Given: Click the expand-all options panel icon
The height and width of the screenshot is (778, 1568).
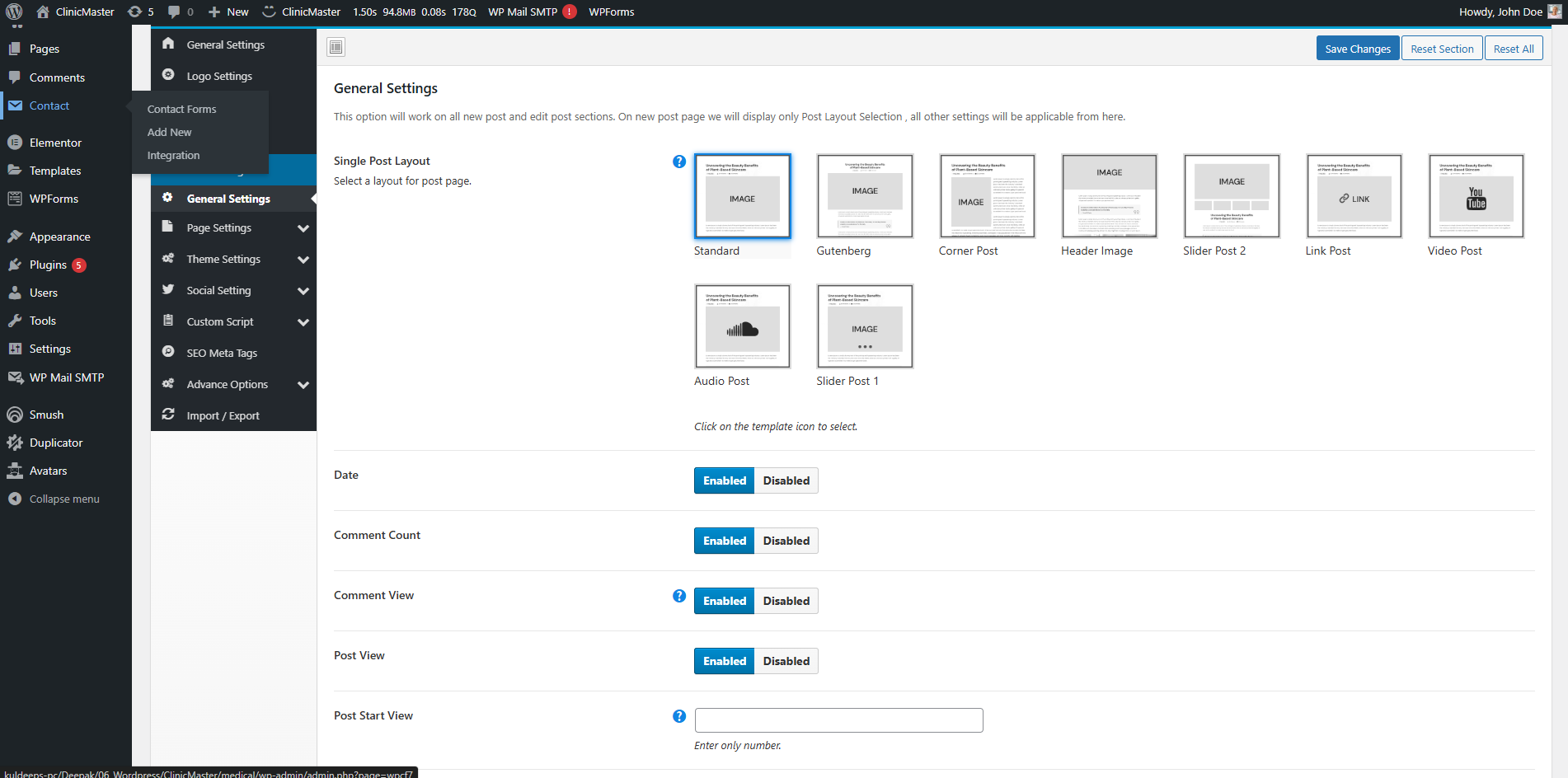Looking at the screenshot, I should point(336,47).
